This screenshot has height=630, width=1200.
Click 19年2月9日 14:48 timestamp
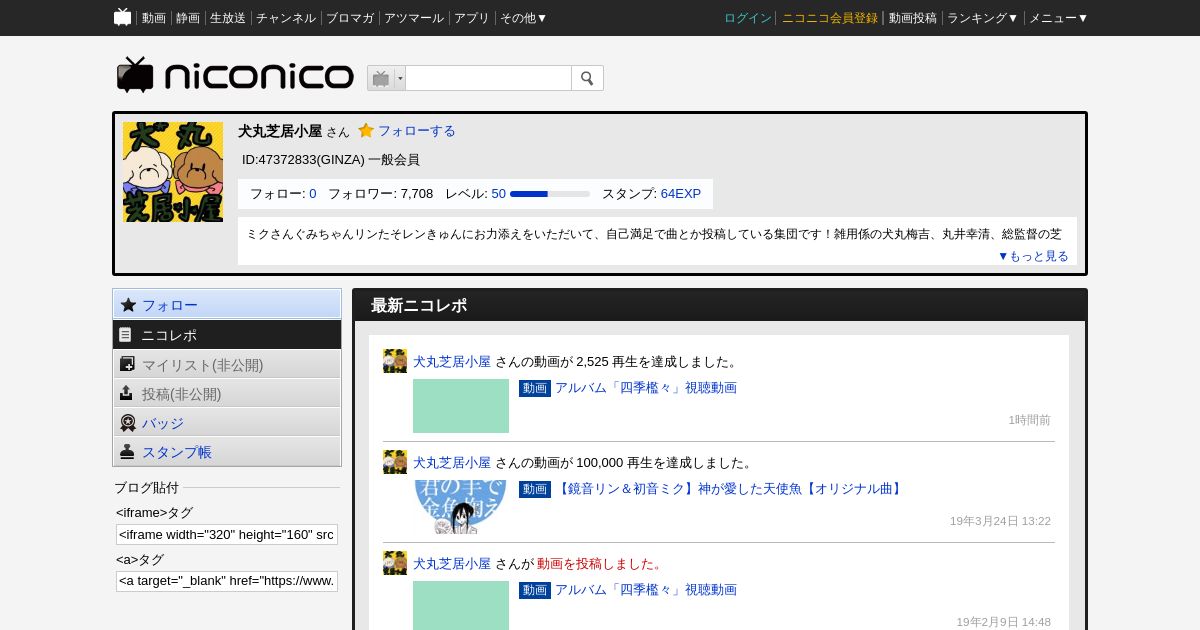(1003, 622)
